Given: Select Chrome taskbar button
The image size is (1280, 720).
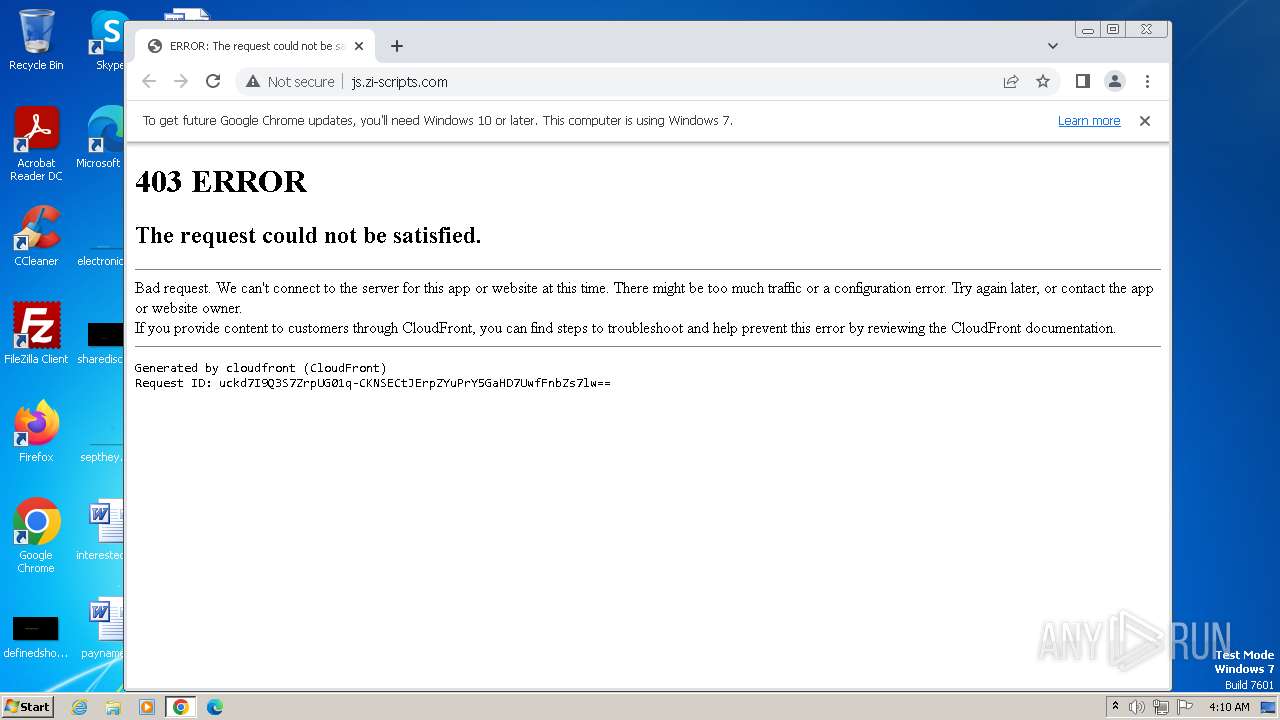Looking at the screenshot, I should pyautogui.click(x=180, y=707).
